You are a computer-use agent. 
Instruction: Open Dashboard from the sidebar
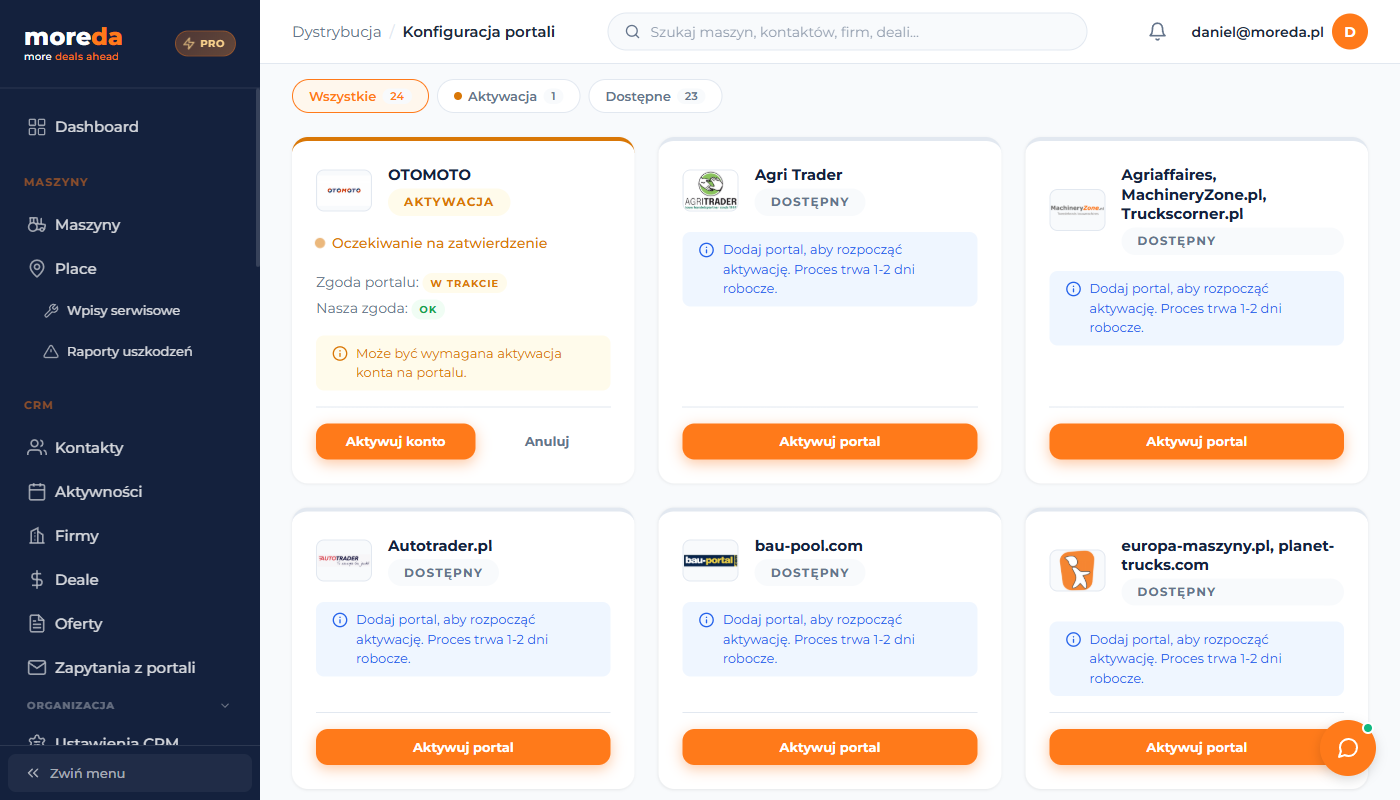point(97,127)
